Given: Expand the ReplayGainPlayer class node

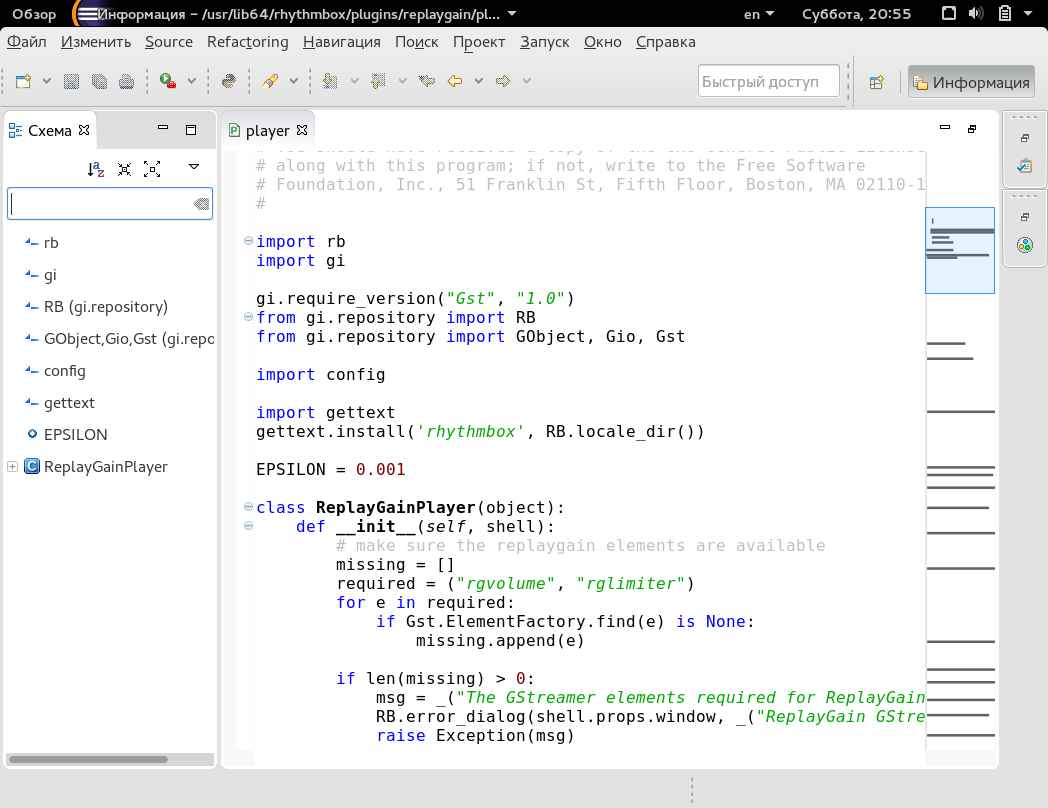Looking at the screenshot, I should point(12,466).
